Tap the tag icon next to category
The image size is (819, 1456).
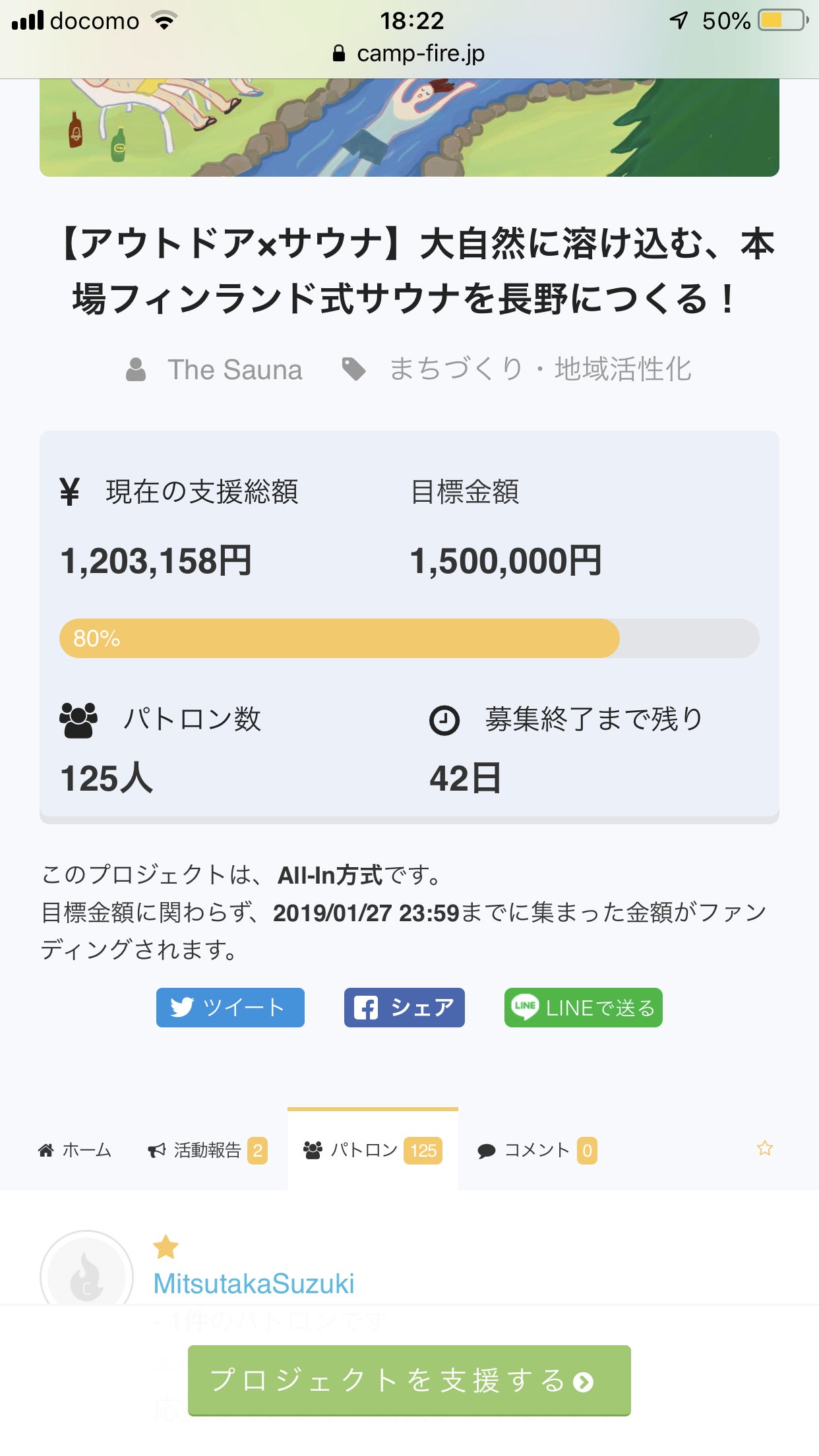click(x=353, y=369)
